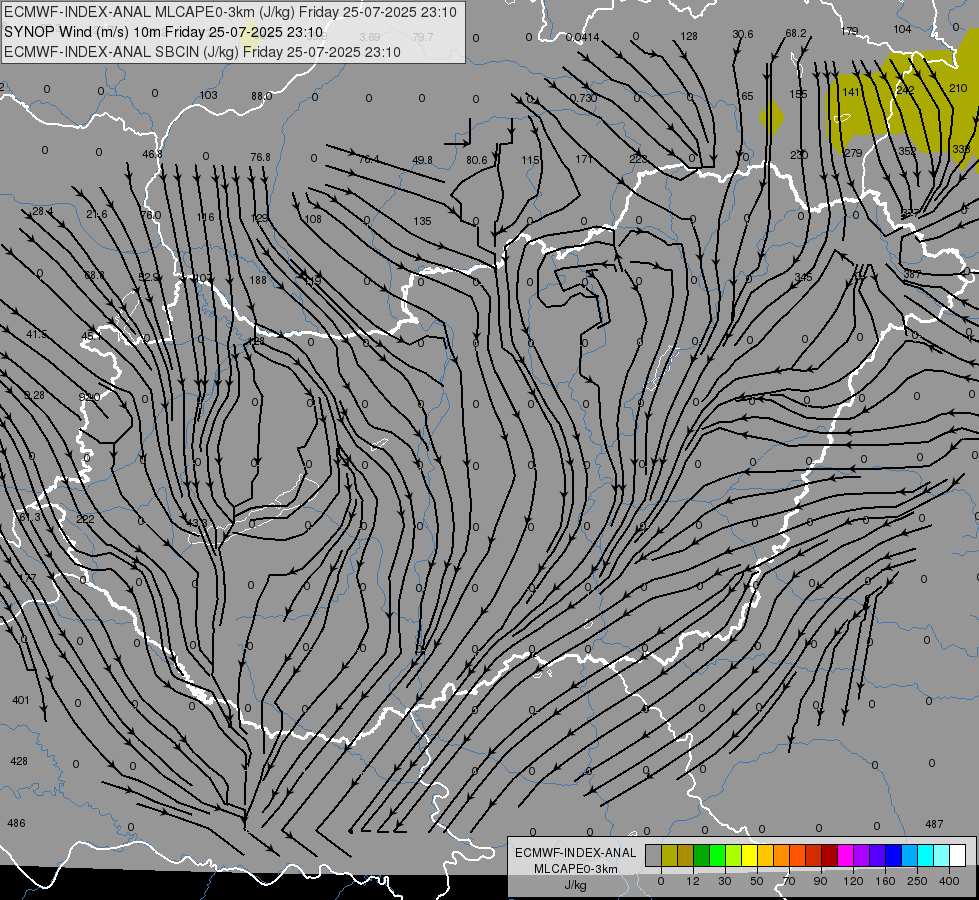Pick the cyan legend swatch above 250
The width and height of the screenshot is (979, 900).
click(926, 856)
